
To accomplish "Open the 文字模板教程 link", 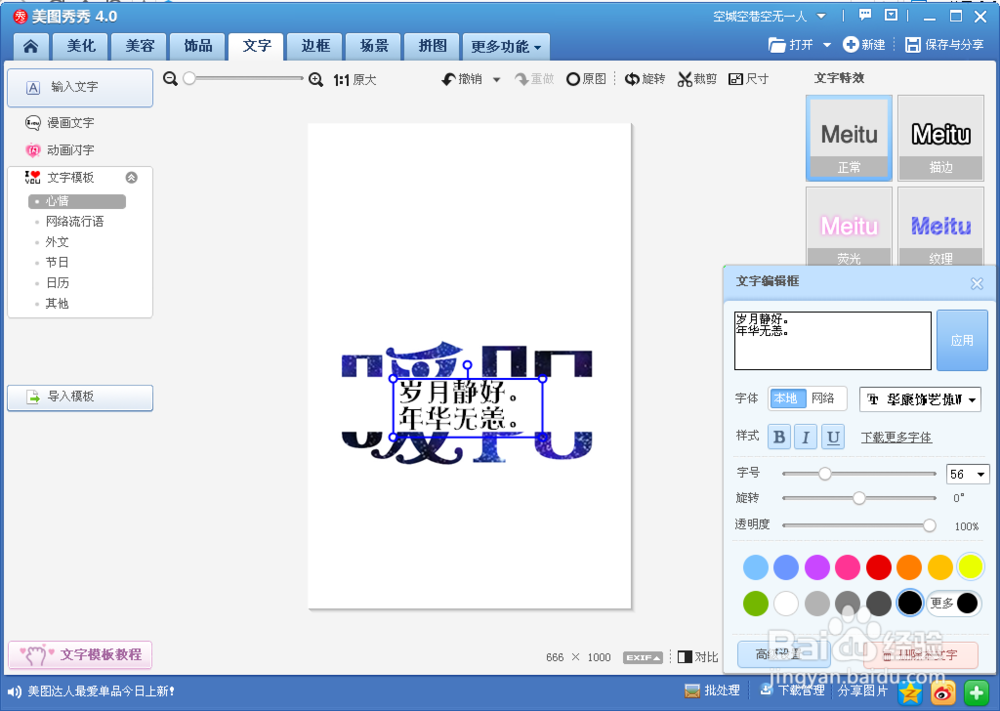I will coord(80,655).
